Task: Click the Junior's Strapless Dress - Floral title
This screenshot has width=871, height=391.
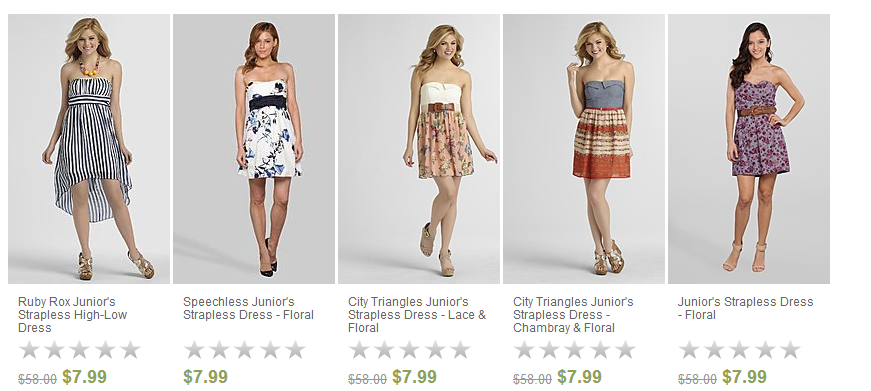Action: [x=745, y=308]
